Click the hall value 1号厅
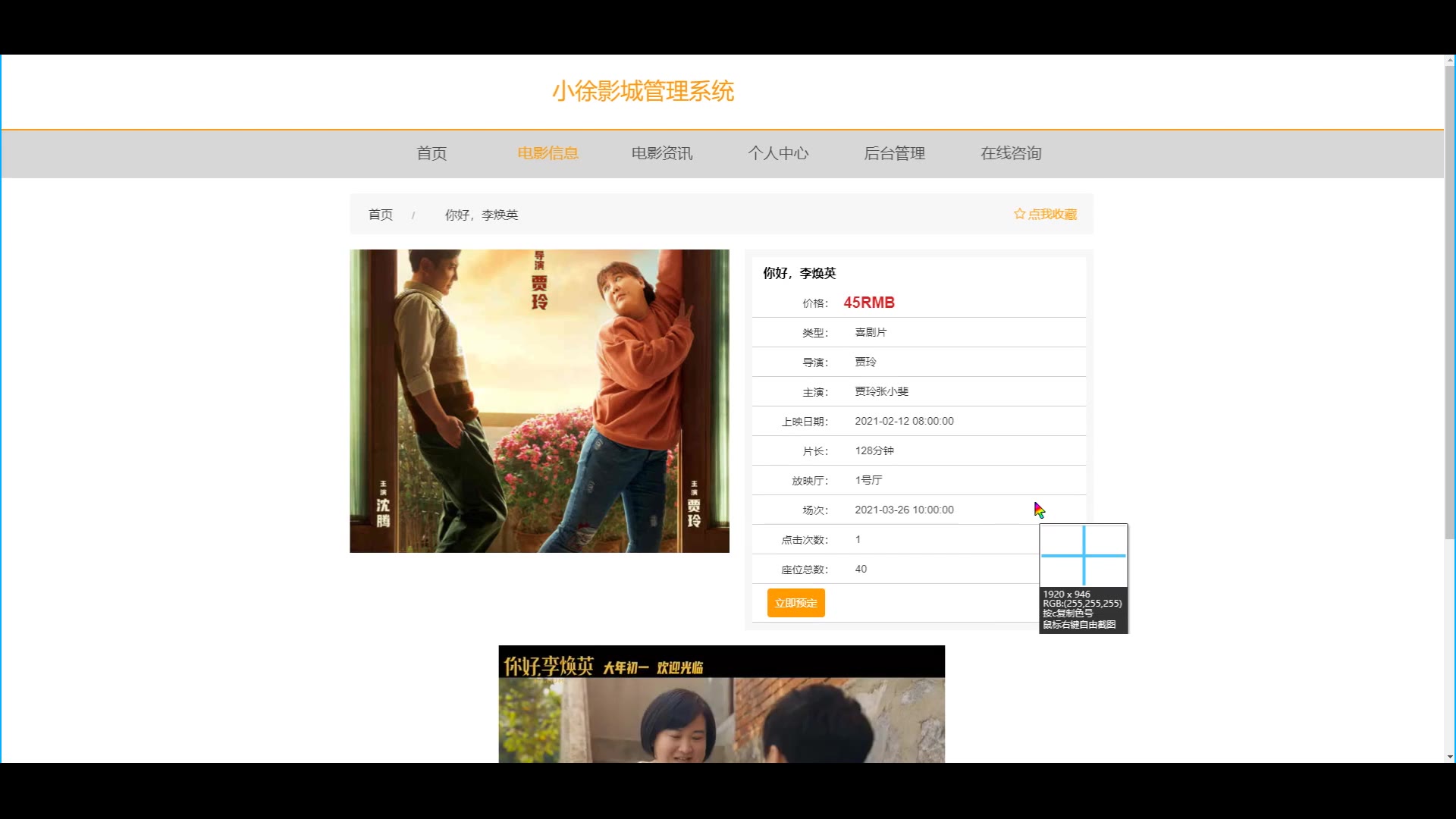The height and width of the screenshot is (819, 1456). [868, 480]
